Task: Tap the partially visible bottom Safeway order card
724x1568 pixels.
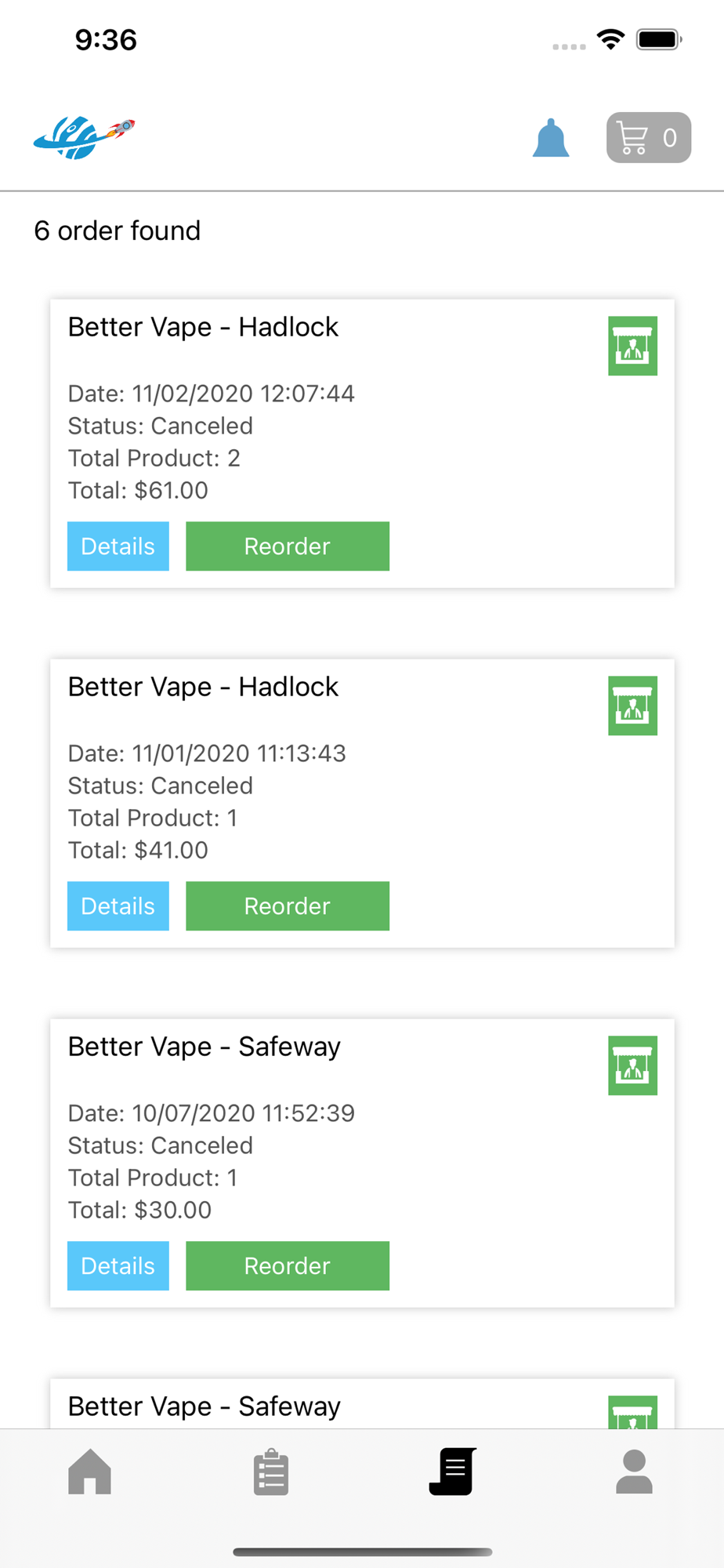Action: (360, 1406)
